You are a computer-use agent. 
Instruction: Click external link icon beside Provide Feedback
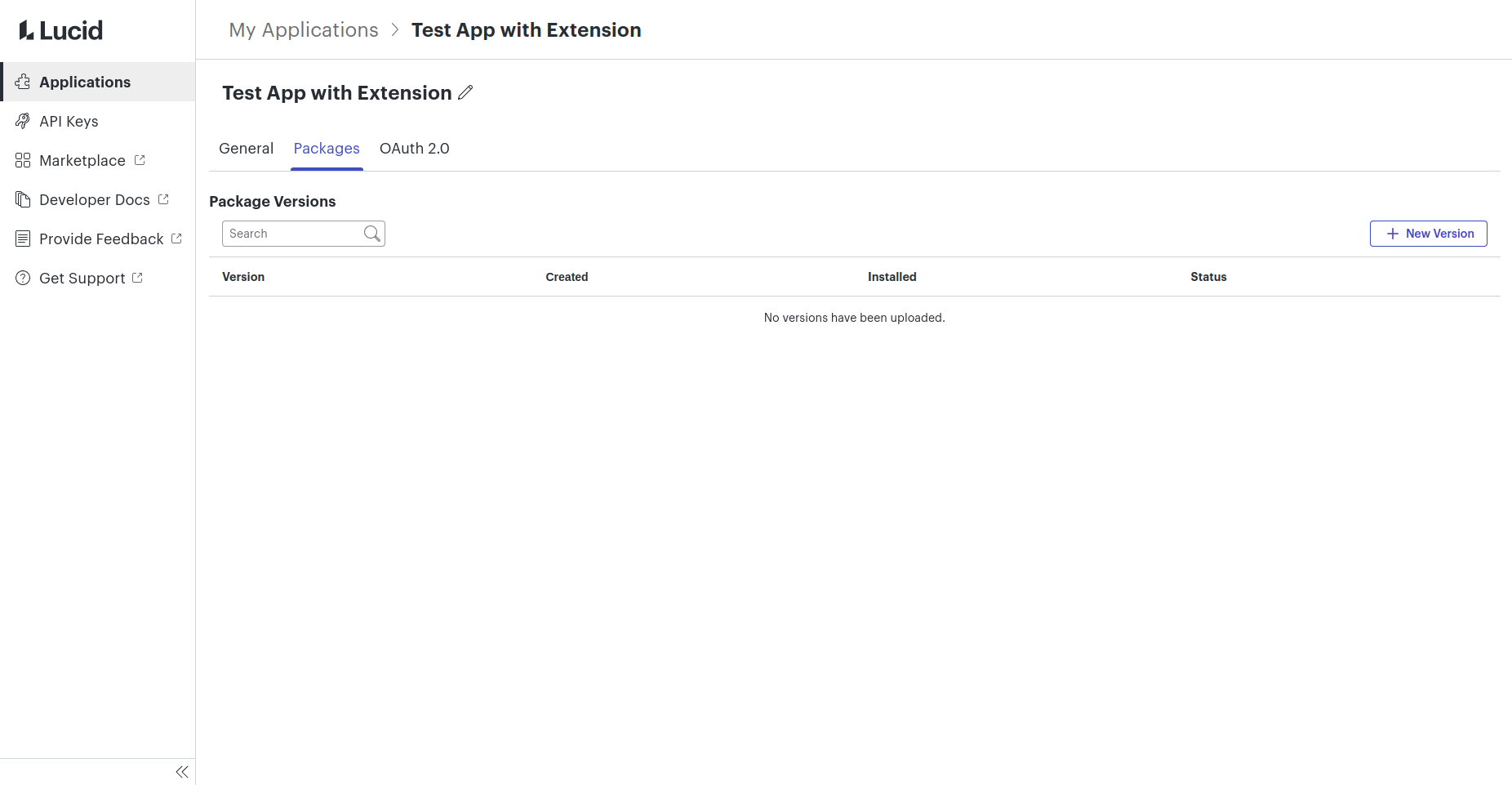click(176, 239)
